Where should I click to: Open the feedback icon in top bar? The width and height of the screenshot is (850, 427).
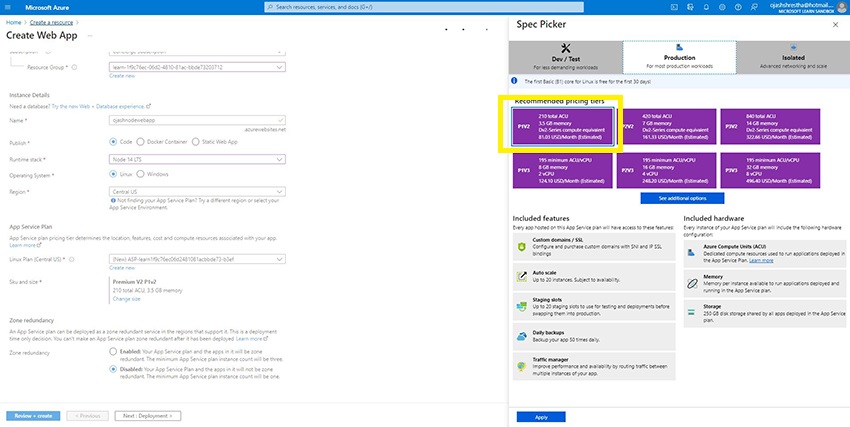tap(754, 8)
